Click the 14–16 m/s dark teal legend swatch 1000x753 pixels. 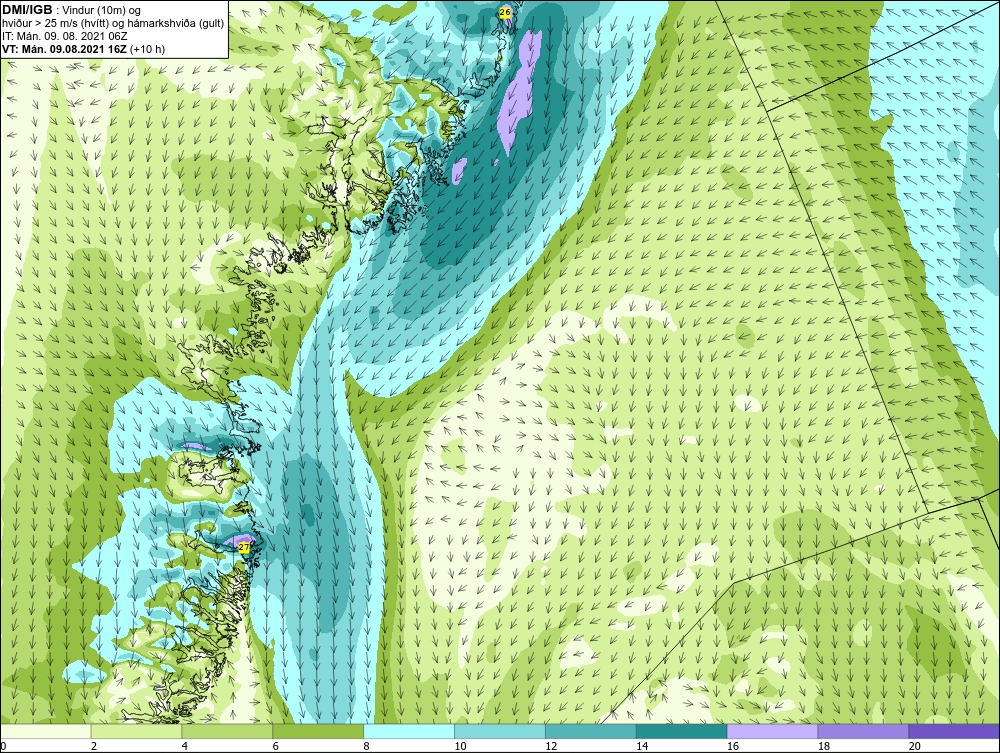click(x=682, y=731)
